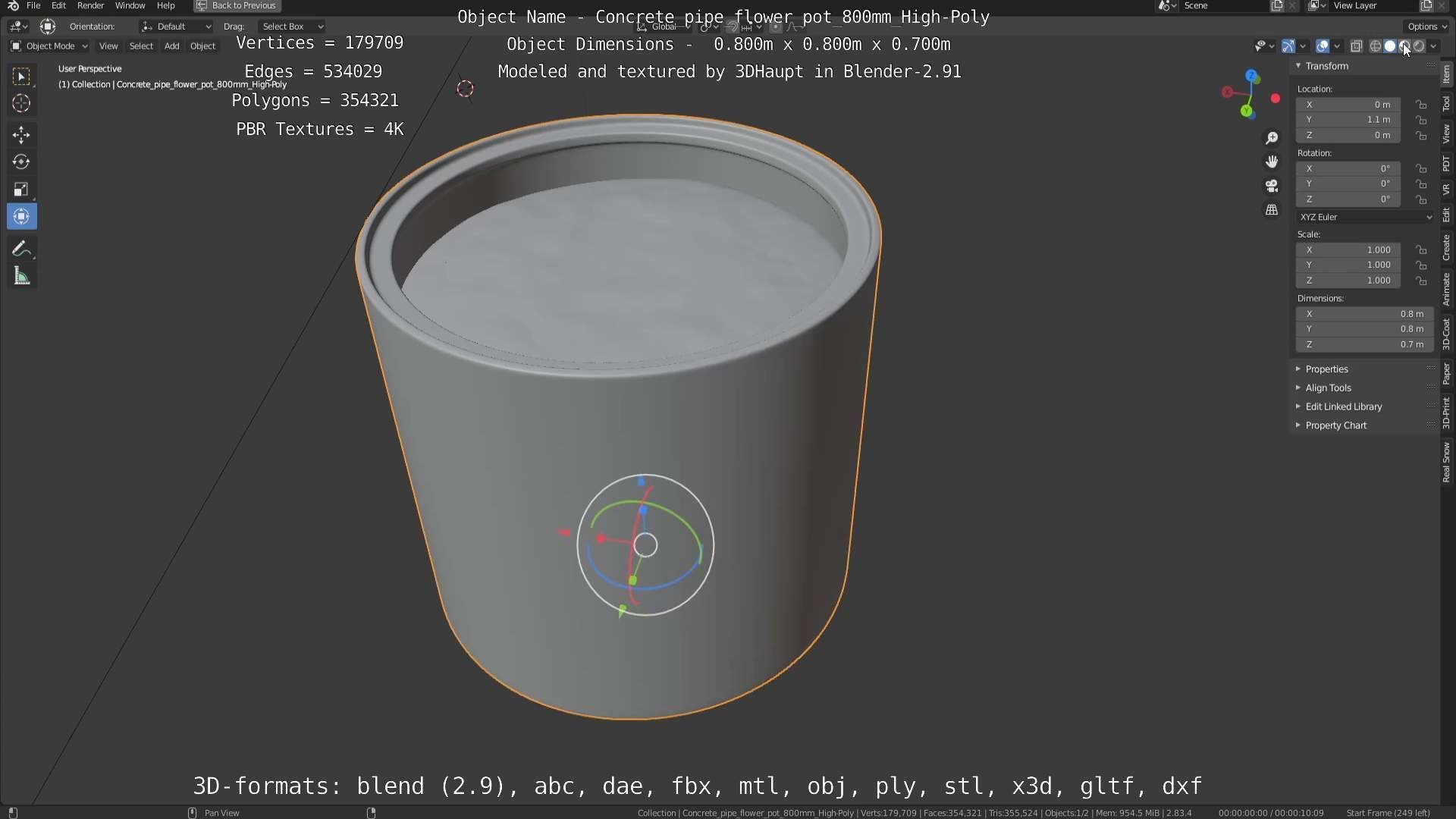Activate the Transform tool
This screenshot has height=819, width=1456.
pyautogui.click(x=21, y=217)
